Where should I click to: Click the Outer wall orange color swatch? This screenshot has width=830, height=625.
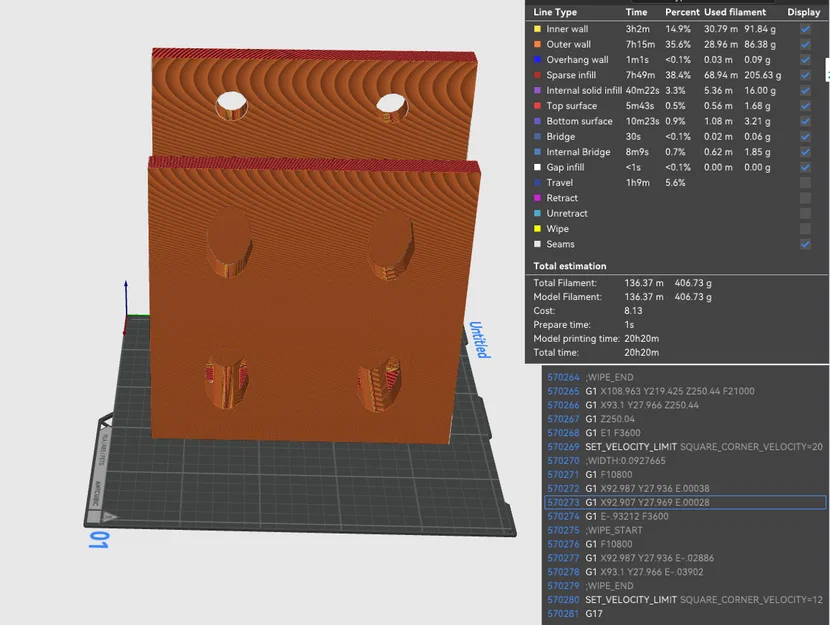[x=537, y=44]
